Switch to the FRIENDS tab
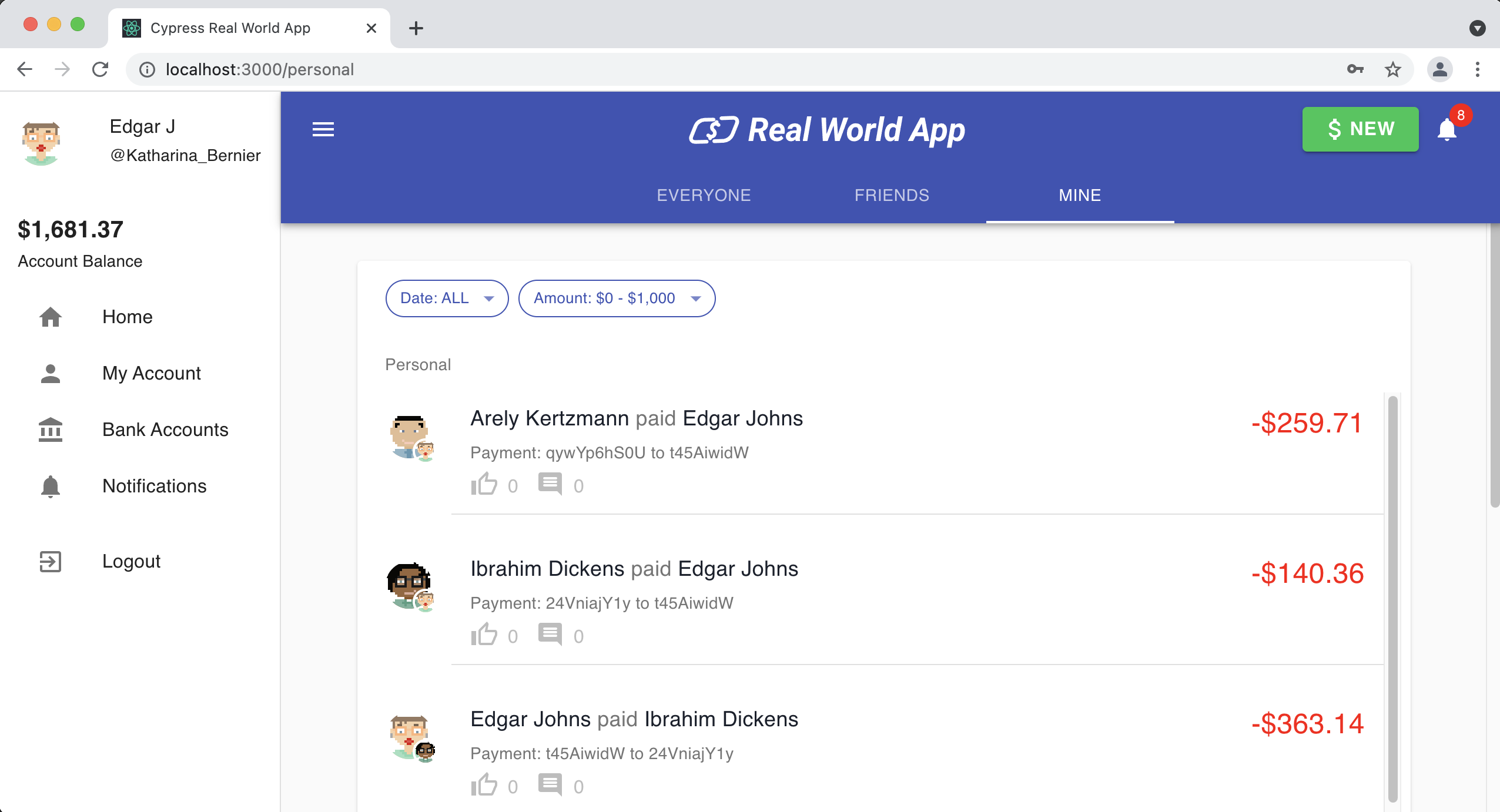Image resolution: width=1500 pixels, height=812 pixels. (891, 195)
